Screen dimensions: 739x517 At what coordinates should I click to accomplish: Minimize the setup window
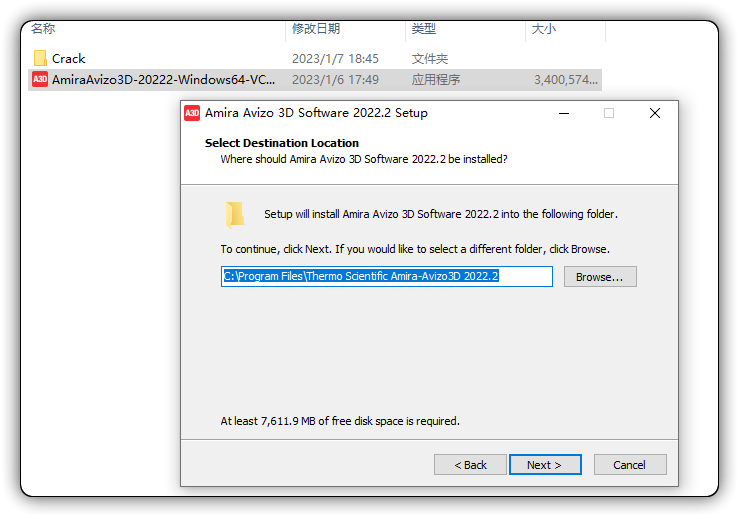564,113
